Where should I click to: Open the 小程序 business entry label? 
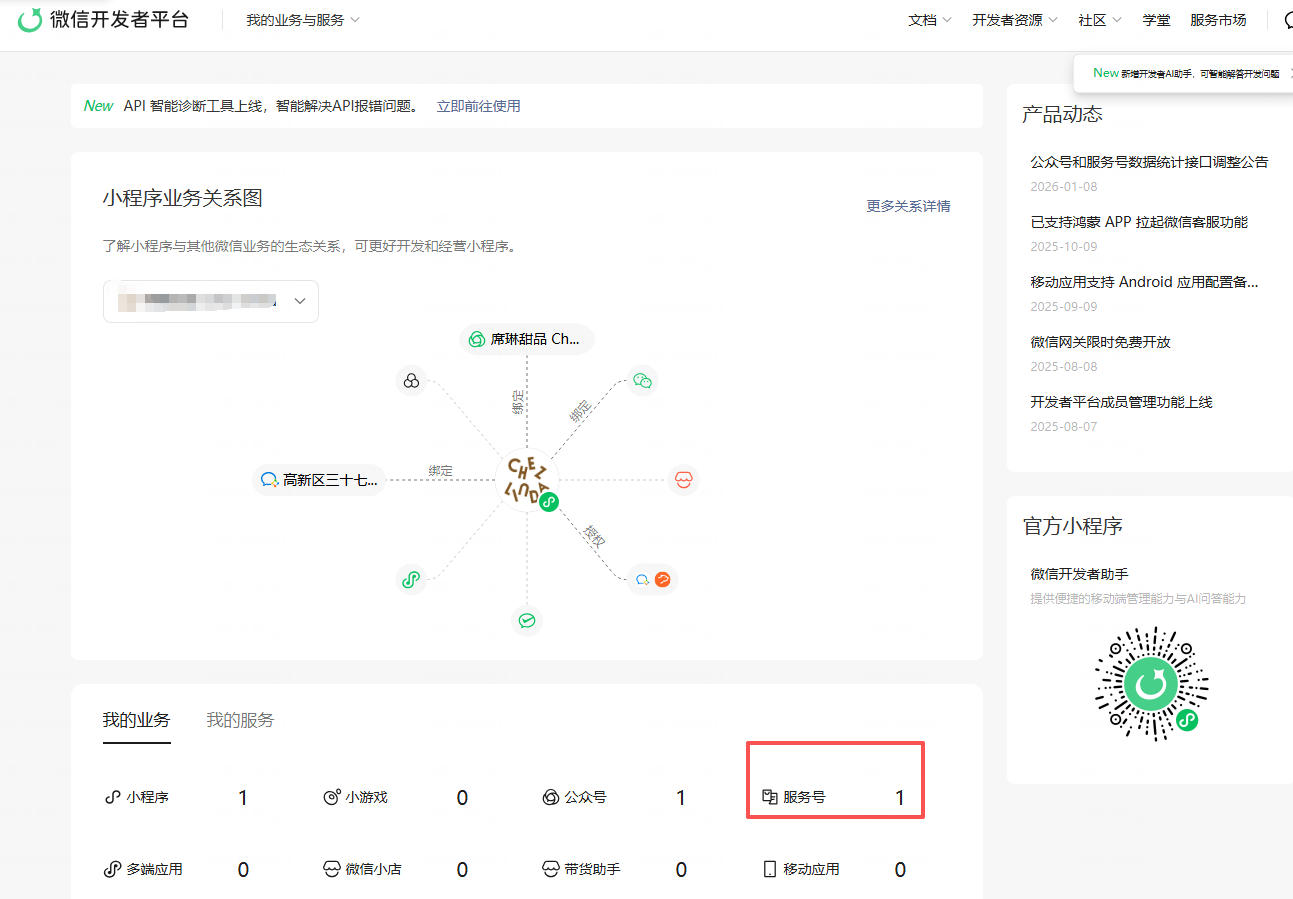click(x=148, y=798)
